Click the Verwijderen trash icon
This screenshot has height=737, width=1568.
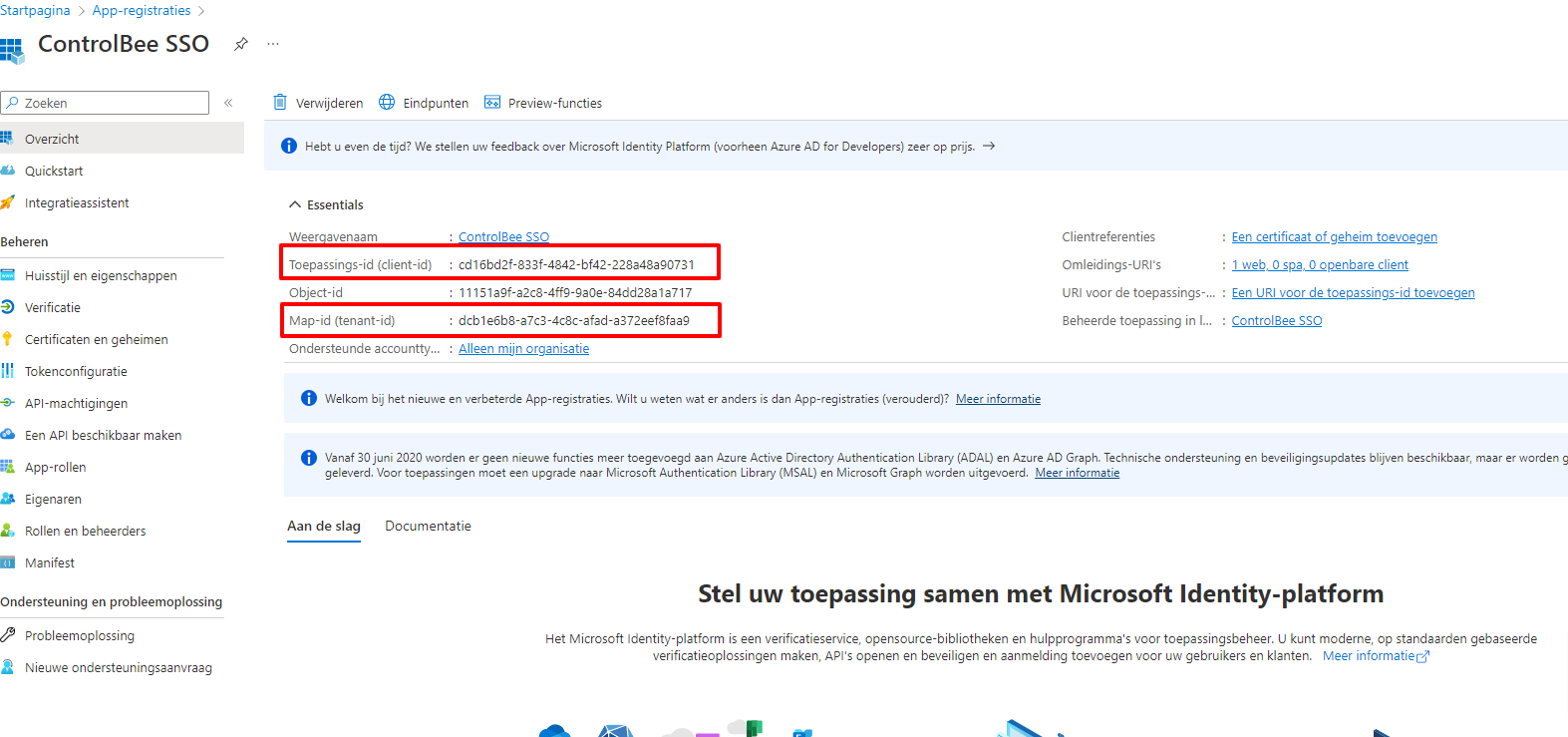(x=280, y=102)
